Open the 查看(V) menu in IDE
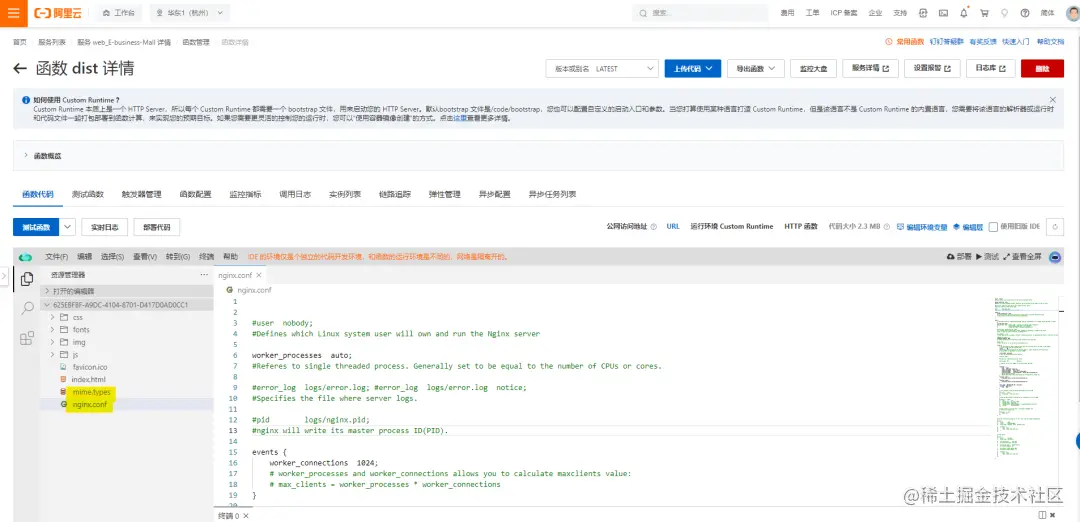The height and width of the screenshot is (522, 1080). pyautogui.click(x=145, y=256)
